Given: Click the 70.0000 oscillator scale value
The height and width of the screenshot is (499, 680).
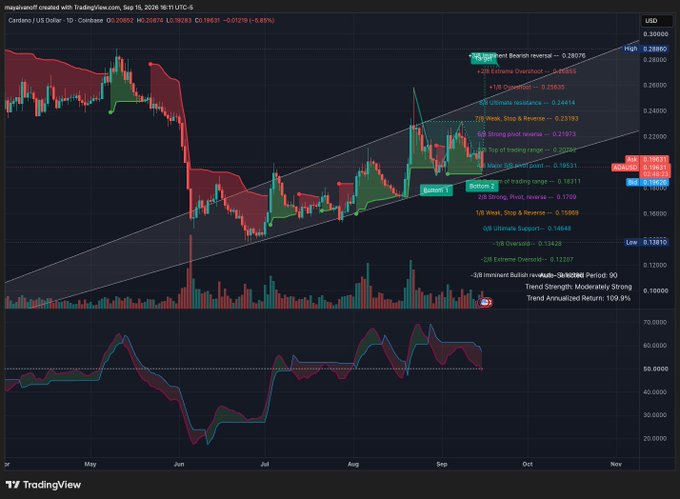Looking at the screenshot, I should pos(655,322).
